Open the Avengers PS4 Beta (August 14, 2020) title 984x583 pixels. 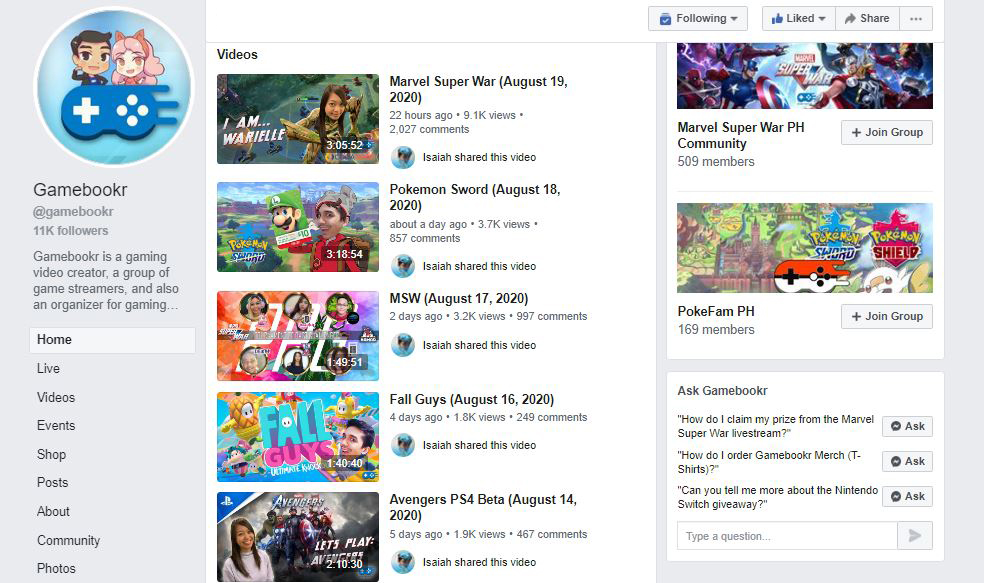click(483, 507)
